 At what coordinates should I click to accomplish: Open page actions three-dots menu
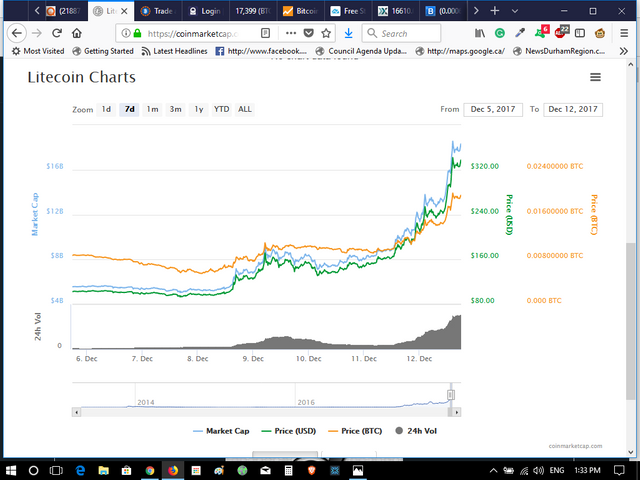tap(291, 33)
